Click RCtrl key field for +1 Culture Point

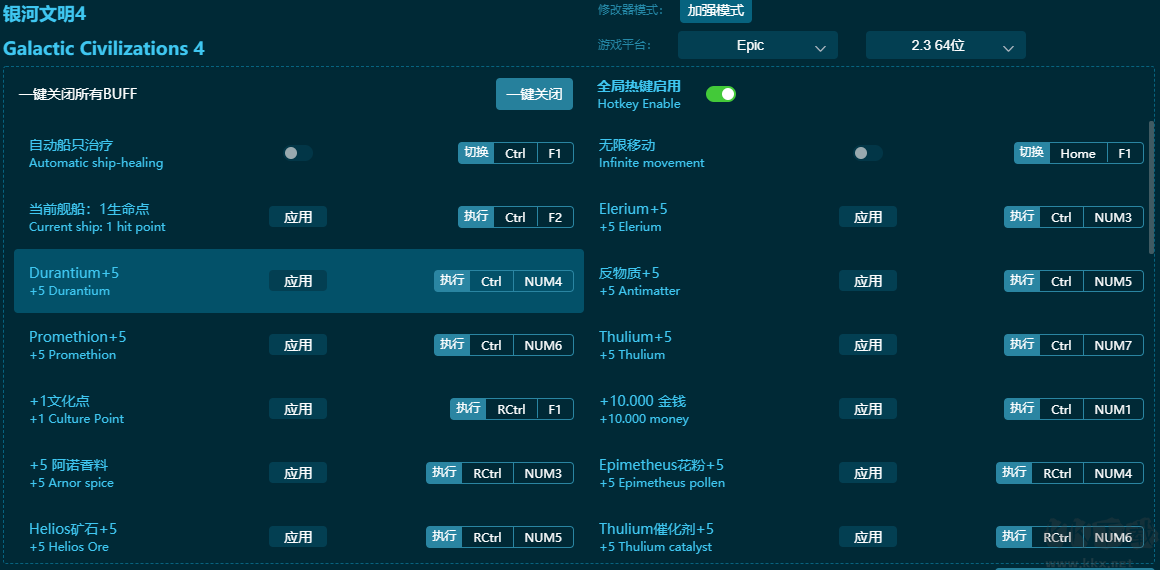(512, 409)
